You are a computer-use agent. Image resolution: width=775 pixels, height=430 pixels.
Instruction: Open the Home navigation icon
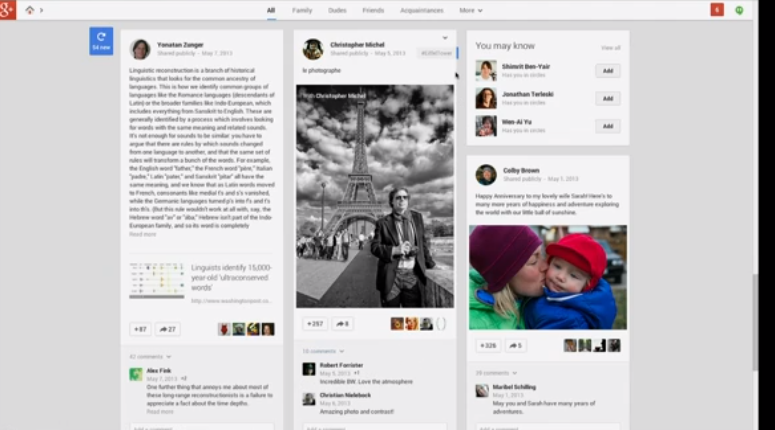[30, 10]
